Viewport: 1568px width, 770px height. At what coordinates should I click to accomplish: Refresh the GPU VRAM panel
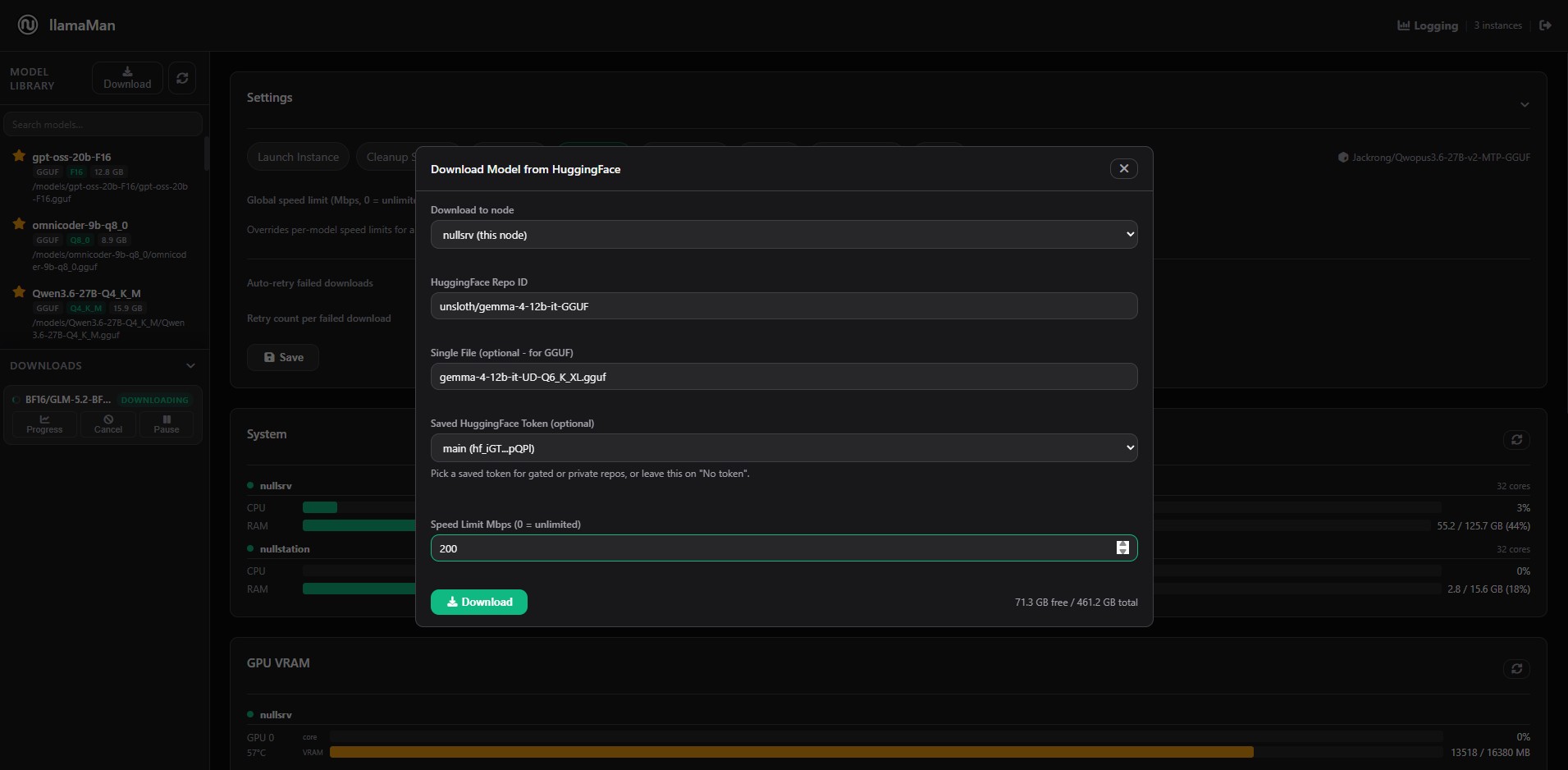(x=1516, y=669)
